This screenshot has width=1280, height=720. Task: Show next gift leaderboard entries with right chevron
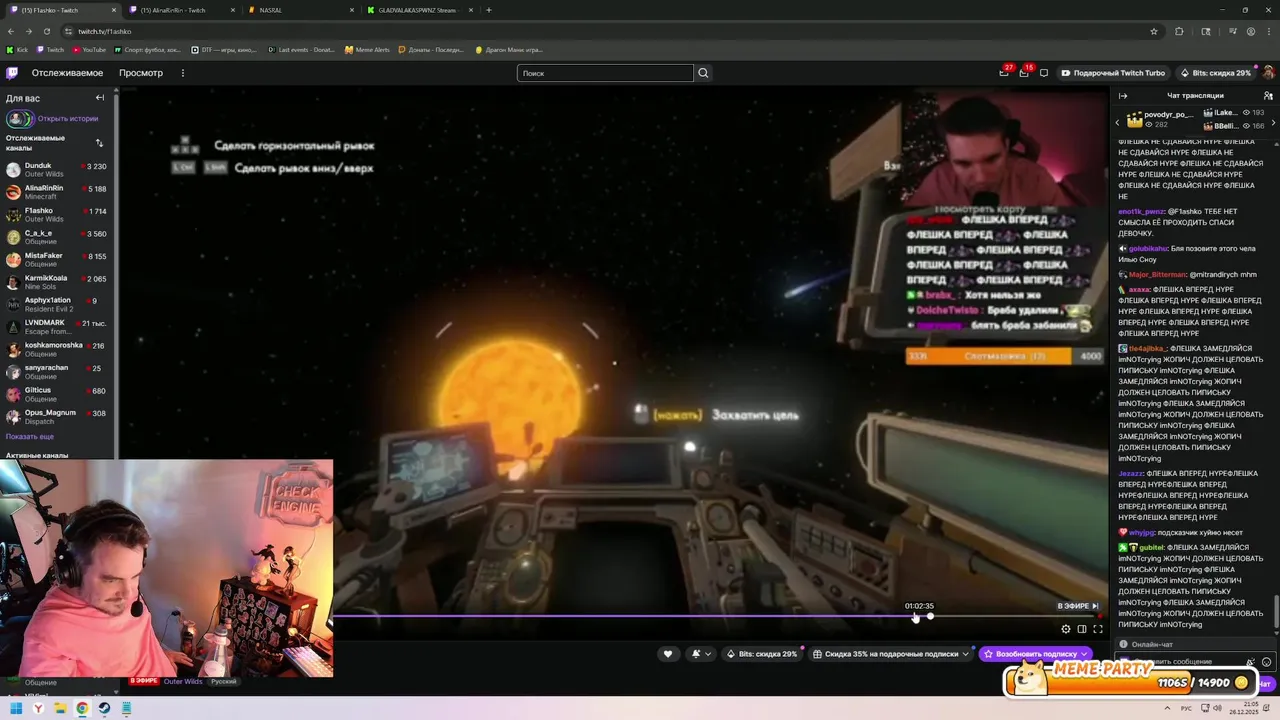[1273, 123]
